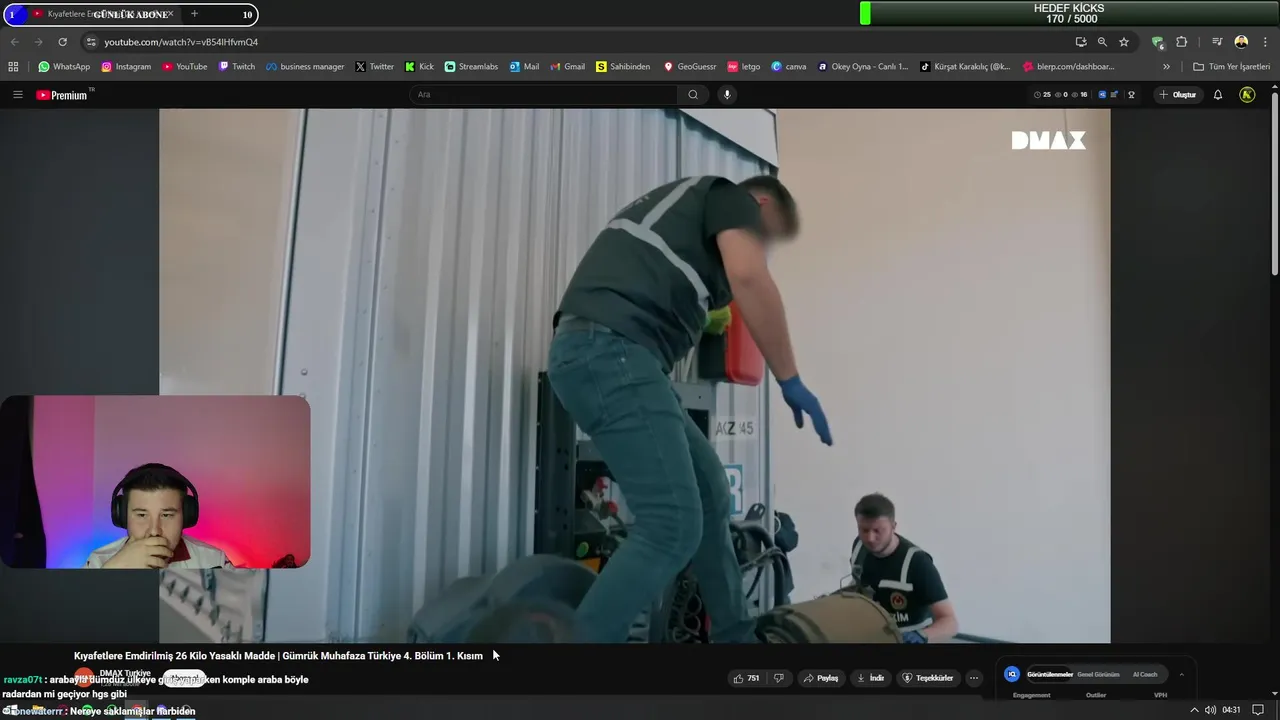1280x720 pixels.
Task: Show hidden system tray icons
Action: [1193, 710]
